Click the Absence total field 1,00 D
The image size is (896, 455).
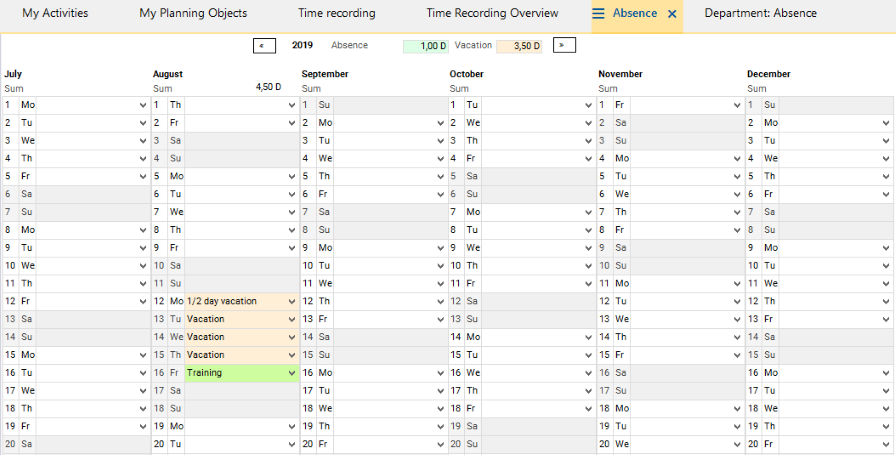coord(426,46)
